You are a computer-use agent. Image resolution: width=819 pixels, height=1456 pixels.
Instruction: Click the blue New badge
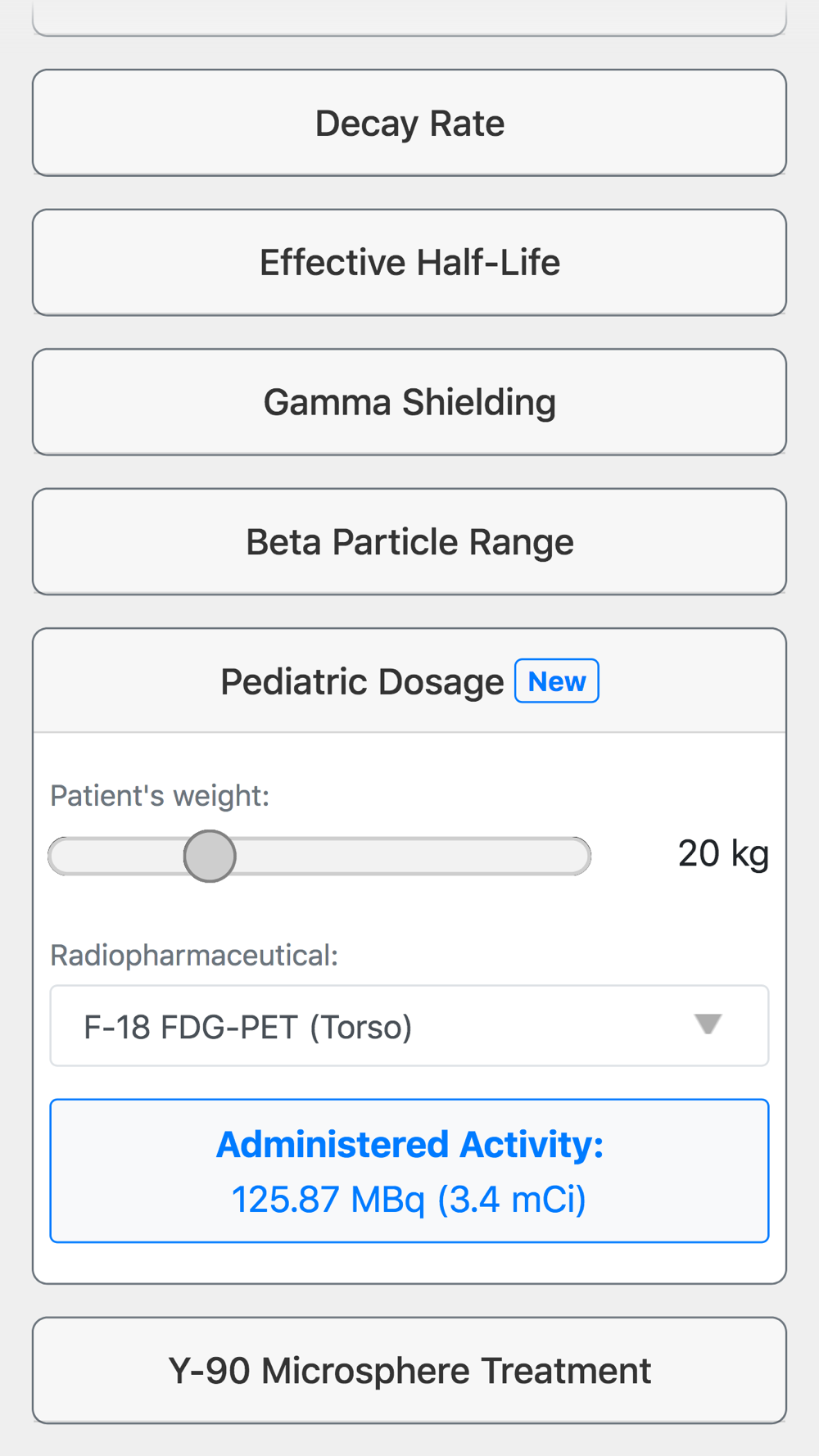557,681
